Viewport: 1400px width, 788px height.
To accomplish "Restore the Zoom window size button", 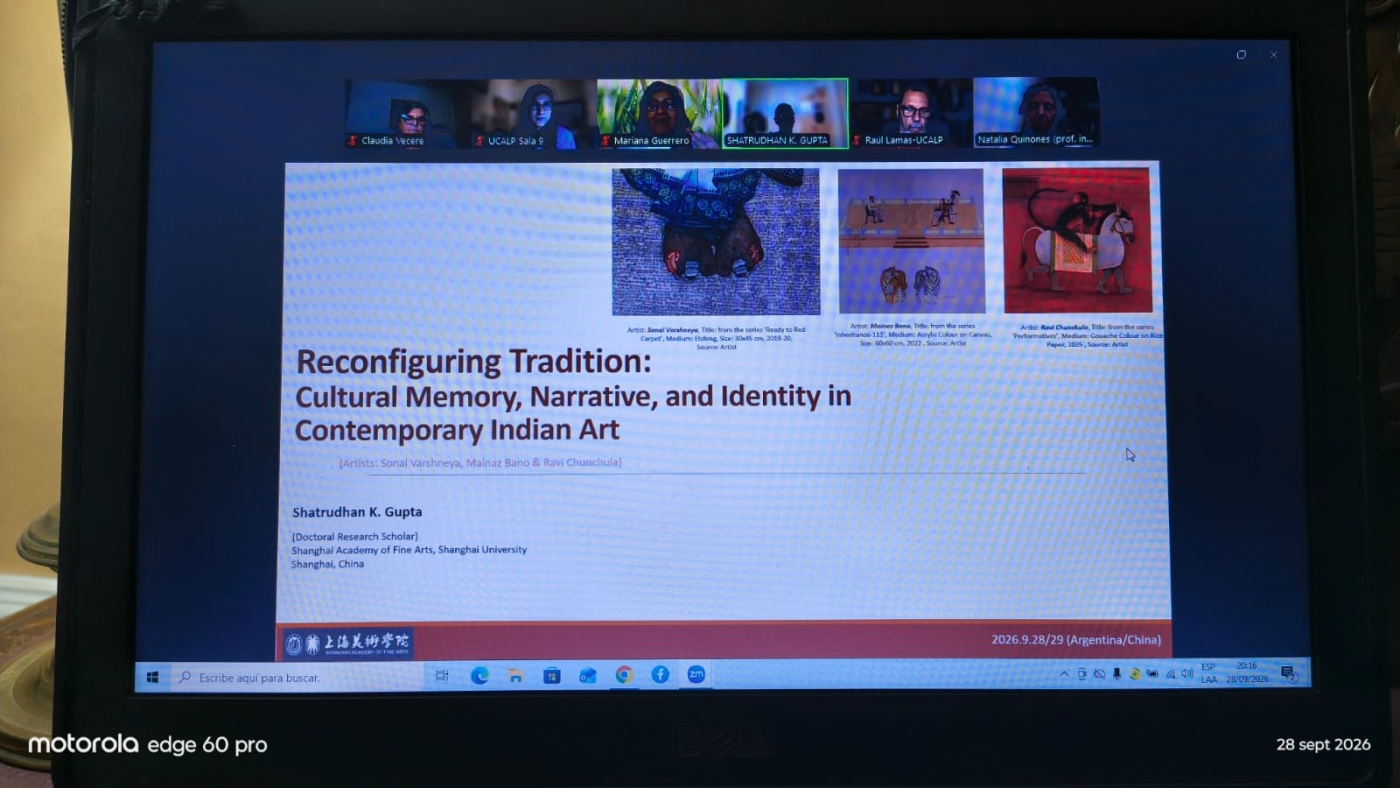I will point(1241,55).
